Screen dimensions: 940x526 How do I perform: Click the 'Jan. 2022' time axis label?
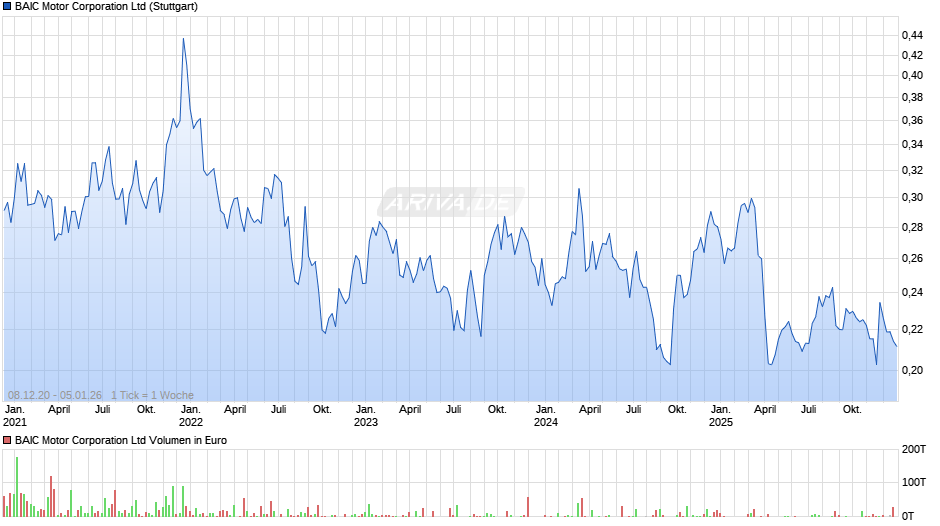pyautogui.click(x=191, y=416)
